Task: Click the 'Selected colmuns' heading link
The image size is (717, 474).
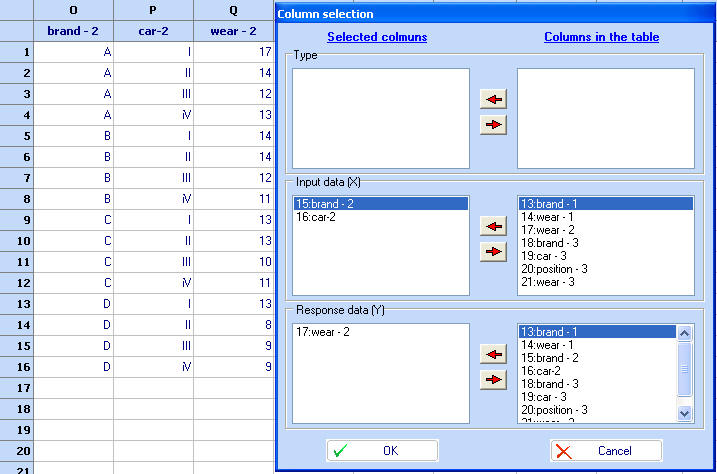Action: [x=377, y=38]
